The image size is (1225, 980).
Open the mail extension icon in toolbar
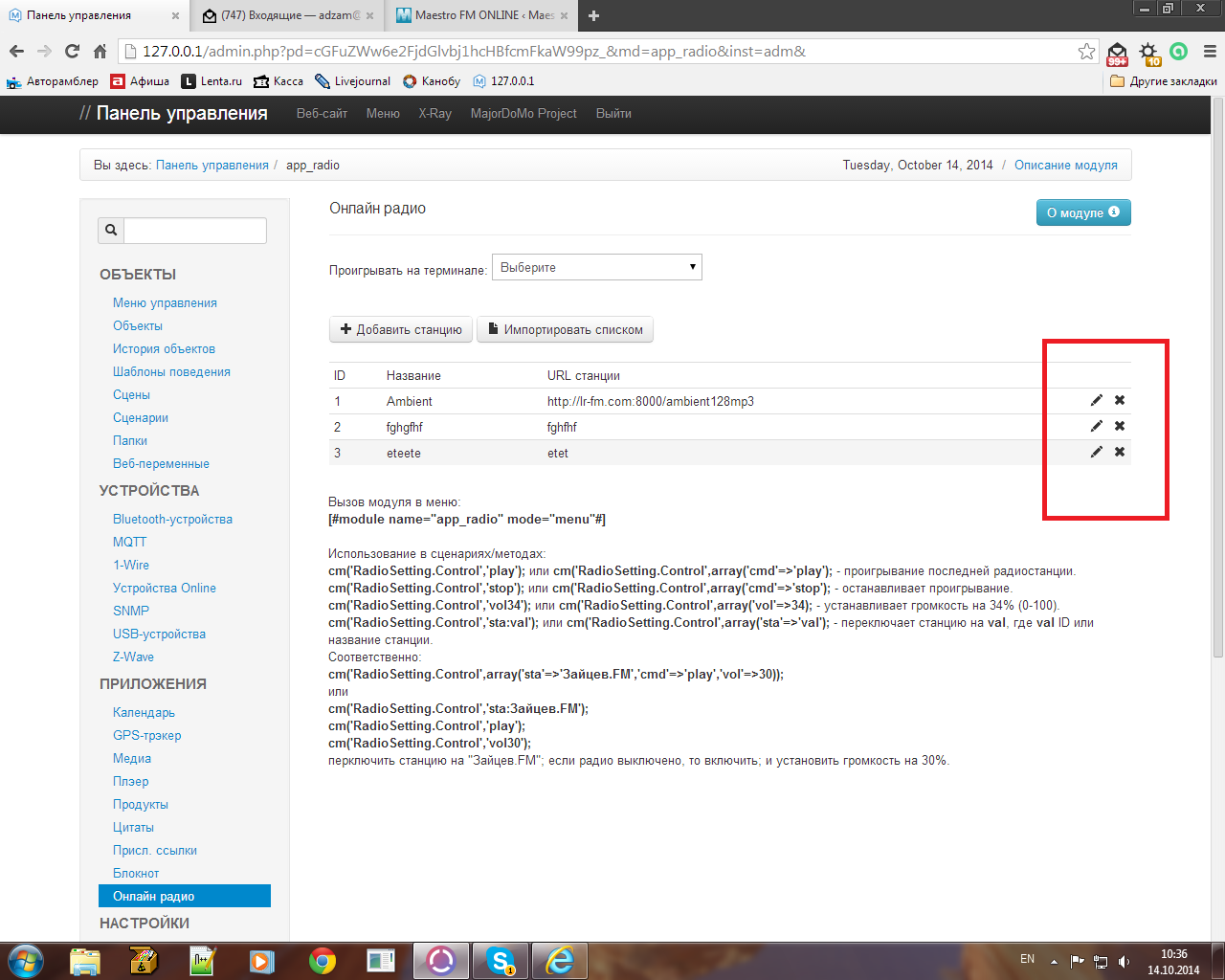pos(1117,53)
